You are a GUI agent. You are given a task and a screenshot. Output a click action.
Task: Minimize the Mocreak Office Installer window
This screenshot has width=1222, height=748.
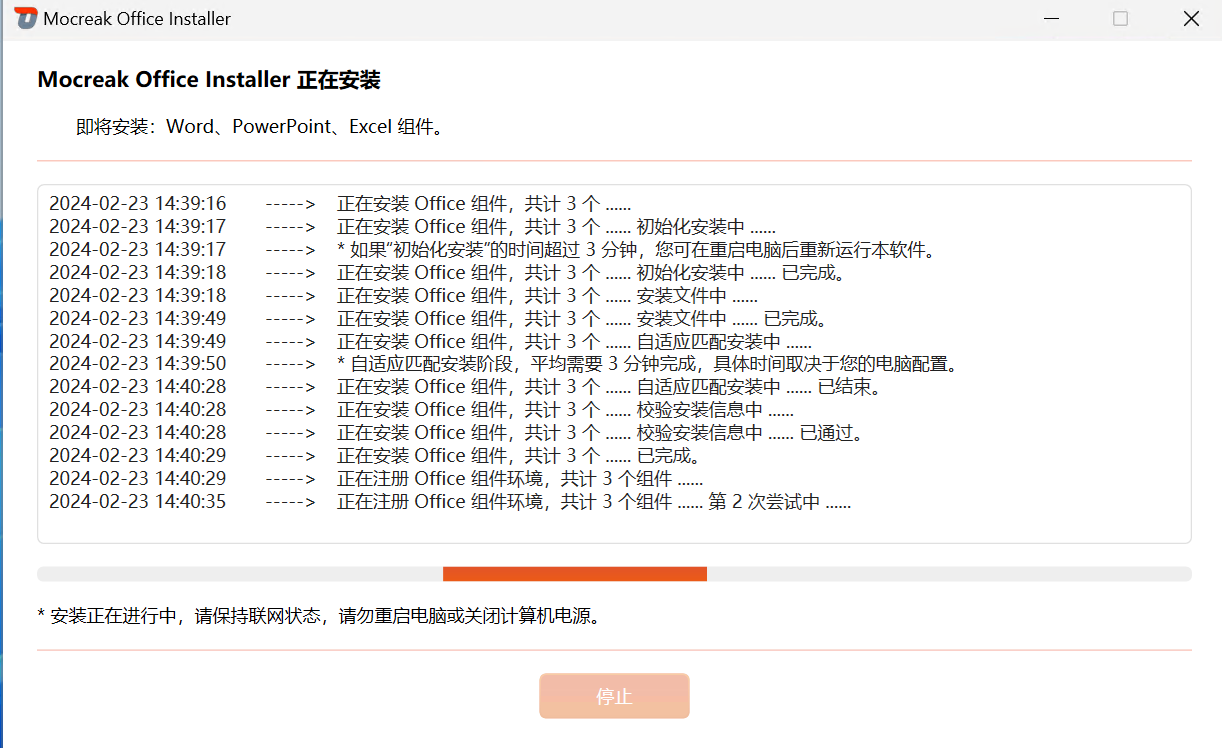tap(1051, 19)
